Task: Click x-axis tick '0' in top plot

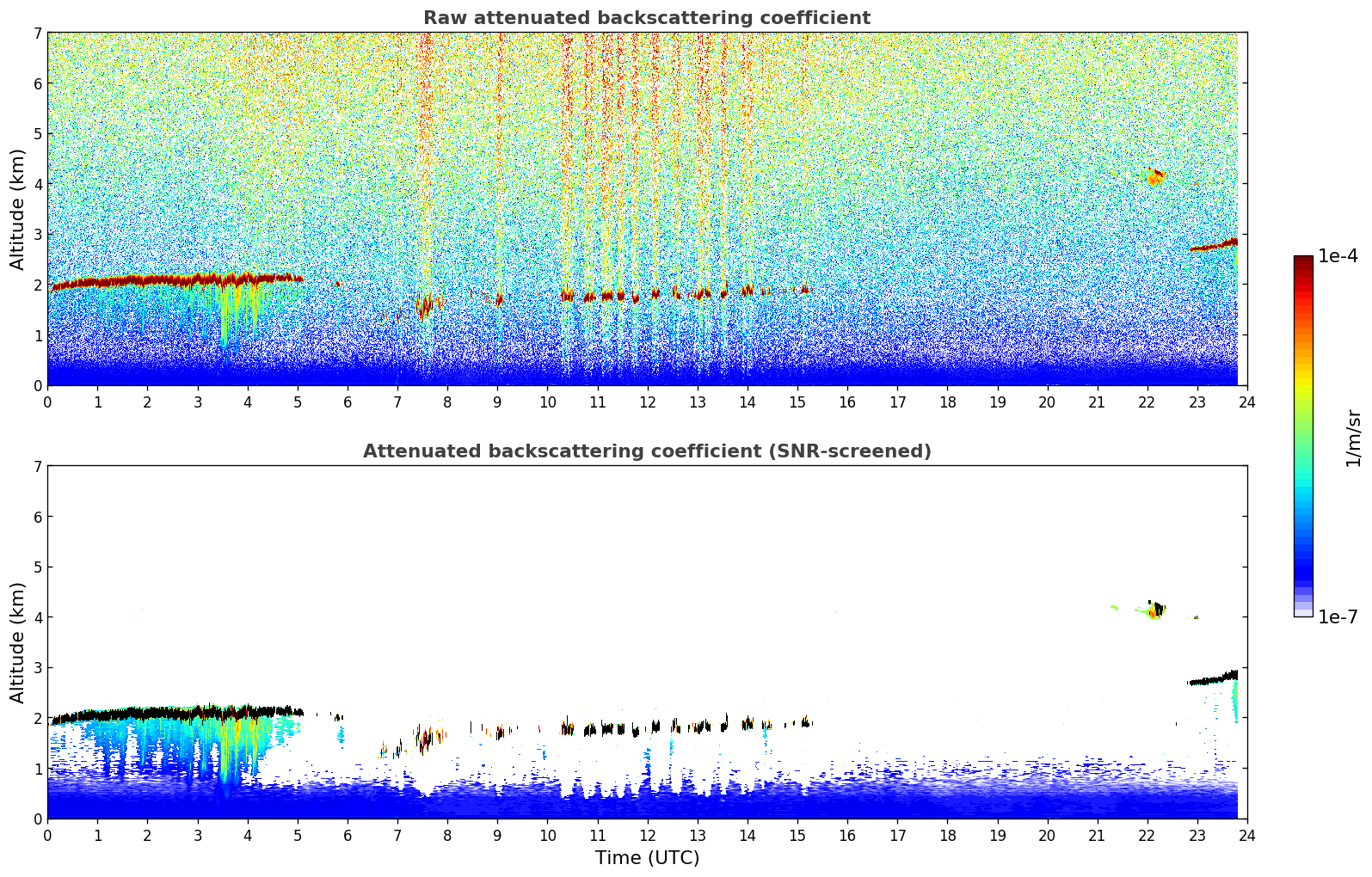Action: point(47,402)
